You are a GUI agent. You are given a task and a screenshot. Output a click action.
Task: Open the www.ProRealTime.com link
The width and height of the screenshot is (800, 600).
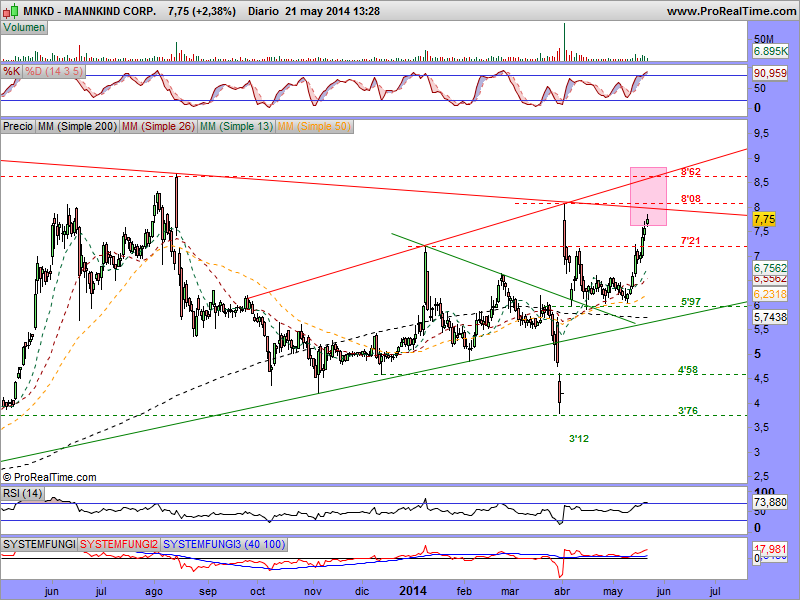click(x=731, y=11)
